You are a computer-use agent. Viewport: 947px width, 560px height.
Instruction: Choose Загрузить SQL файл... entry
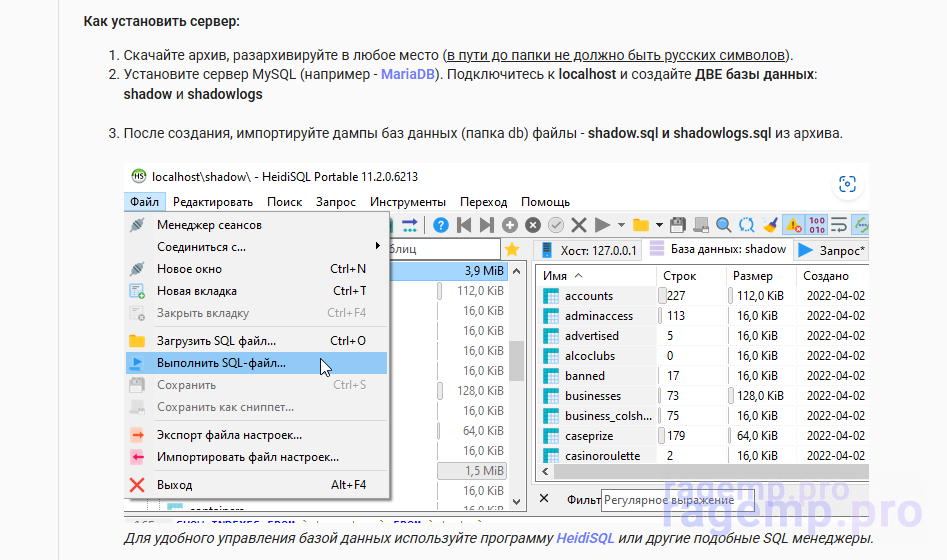pos(257,341)
